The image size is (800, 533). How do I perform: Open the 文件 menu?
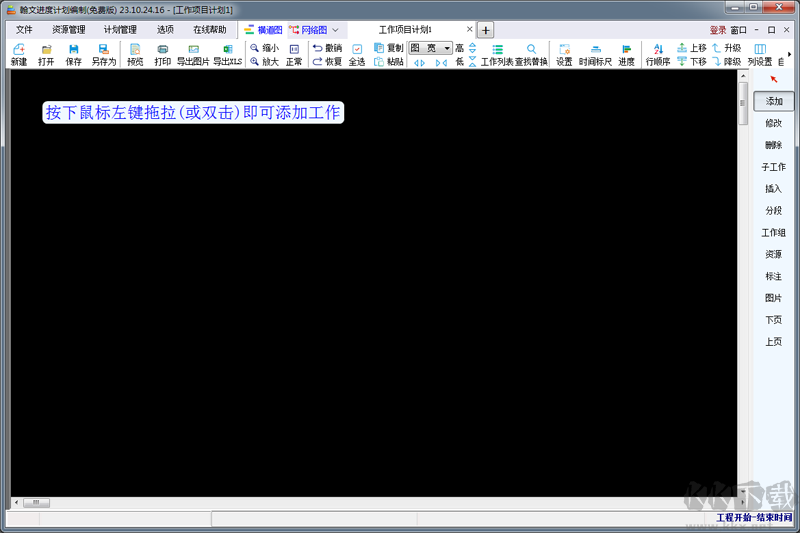[x=24, y=30]
